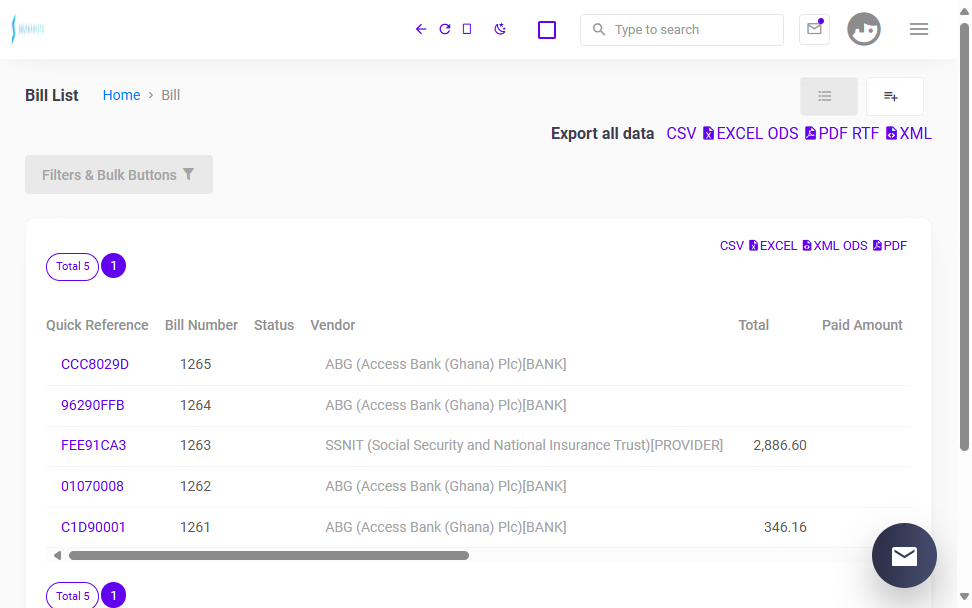Go to the Home breadcrumb
The image size is (972, 608).
click(122, 95)
